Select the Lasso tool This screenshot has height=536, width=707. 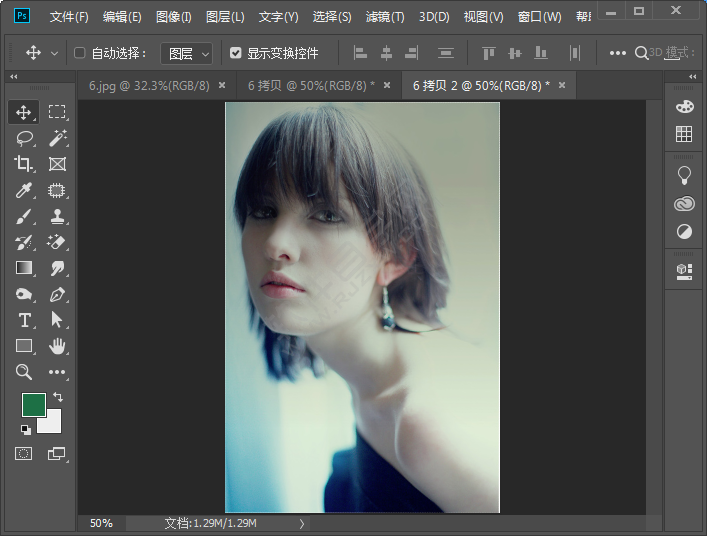(x=24, y=138)
